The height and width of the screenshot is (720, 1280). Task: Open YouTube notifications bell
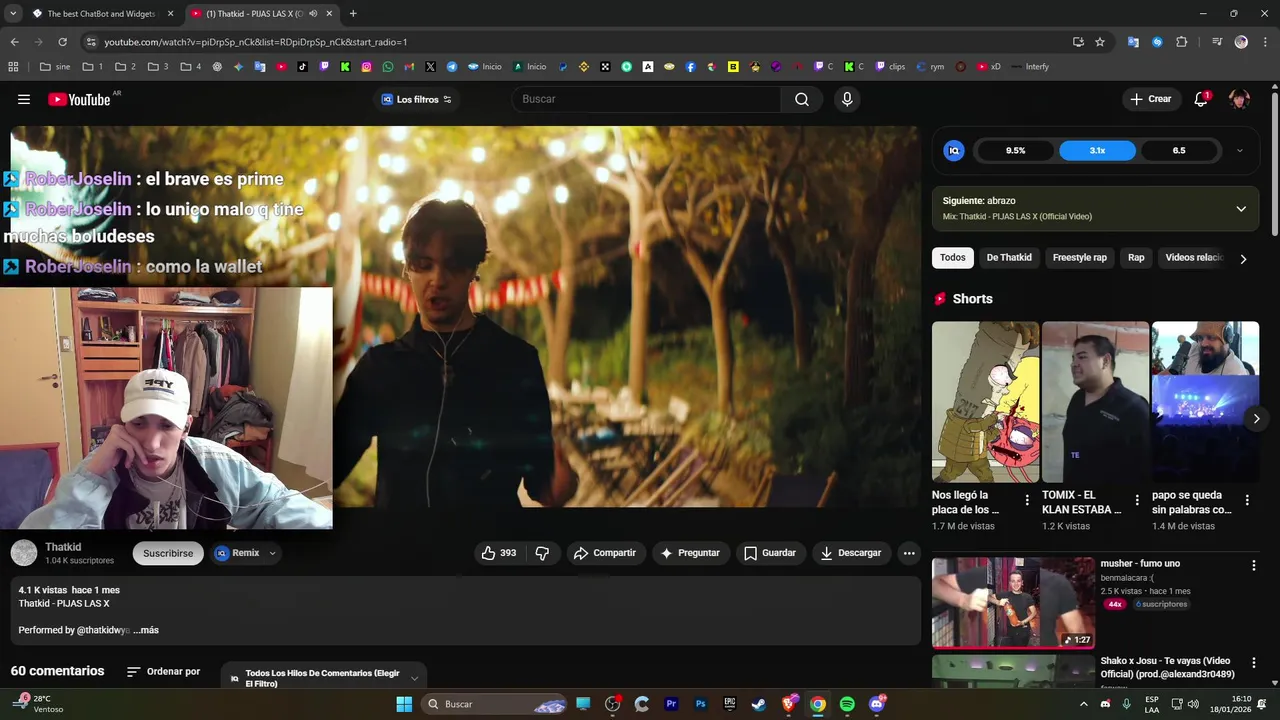pos(1201,99)
